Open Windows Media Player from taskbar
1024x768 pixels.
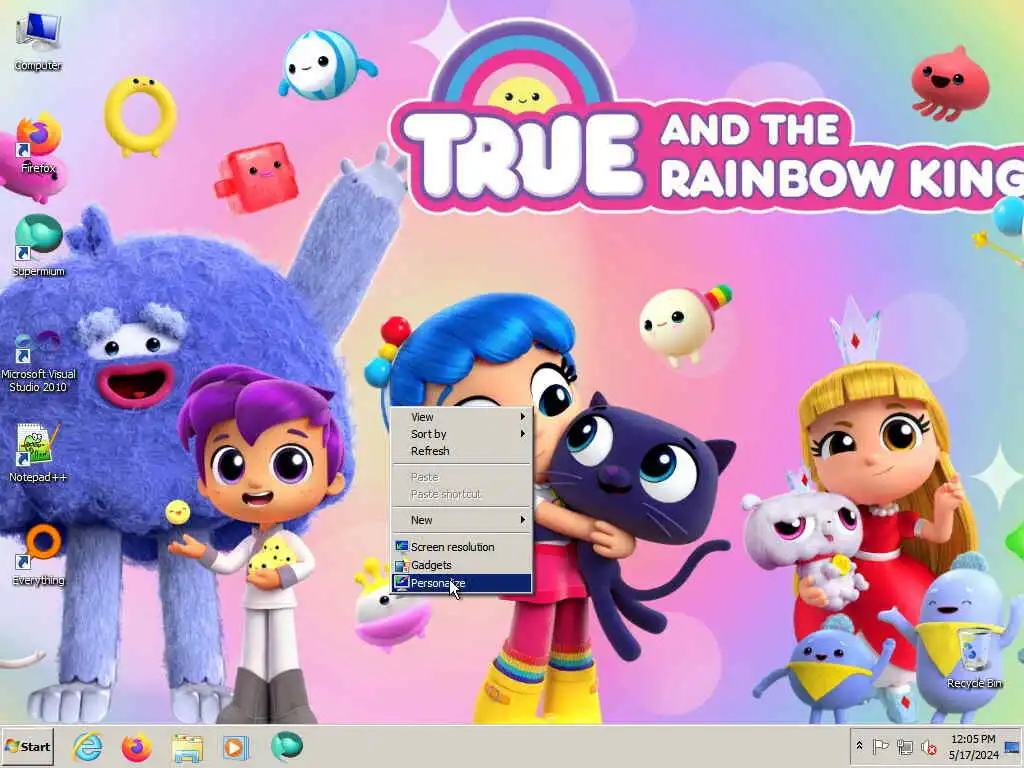(235, 746)
